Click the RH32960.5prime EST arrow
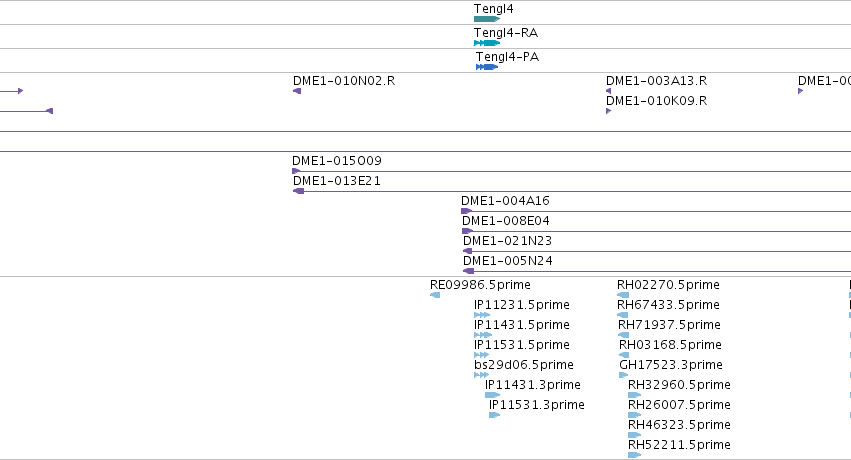Viewport: 851px width, 460px height. [634, 395]
